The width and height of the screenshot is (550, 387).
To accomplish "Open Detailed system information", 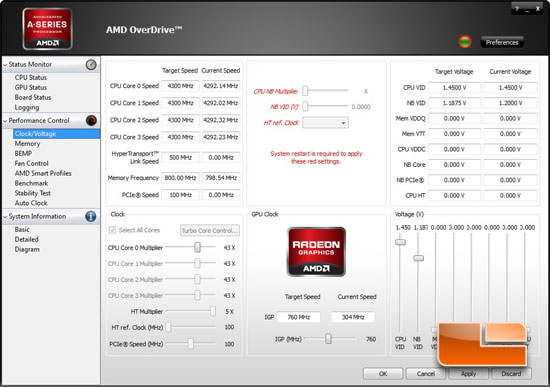I will pyautogui.click(x=26, y=239).
